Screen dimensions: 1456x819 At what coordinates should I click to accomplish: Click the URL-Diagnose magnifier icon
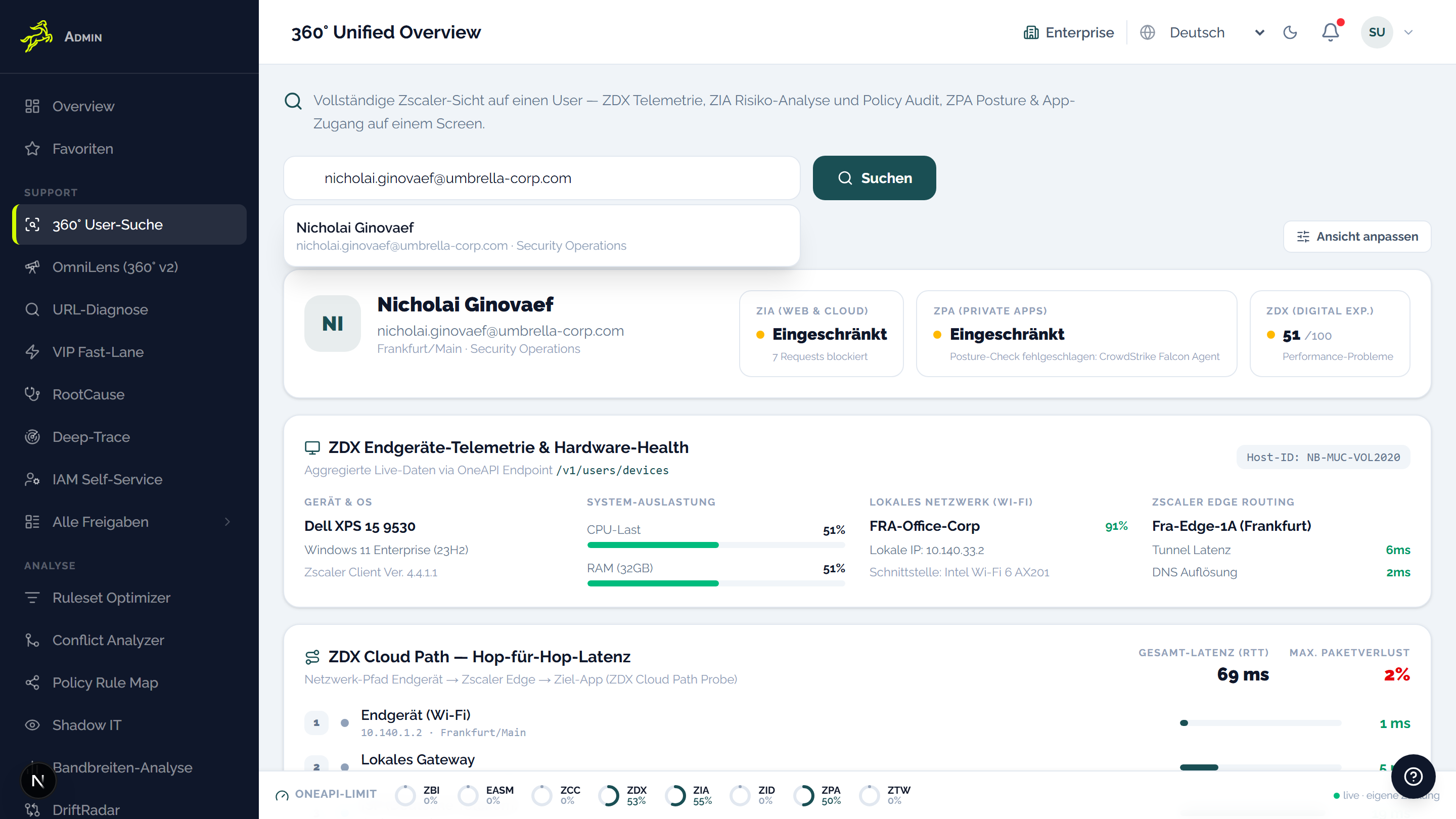click(x=32, y=309)
